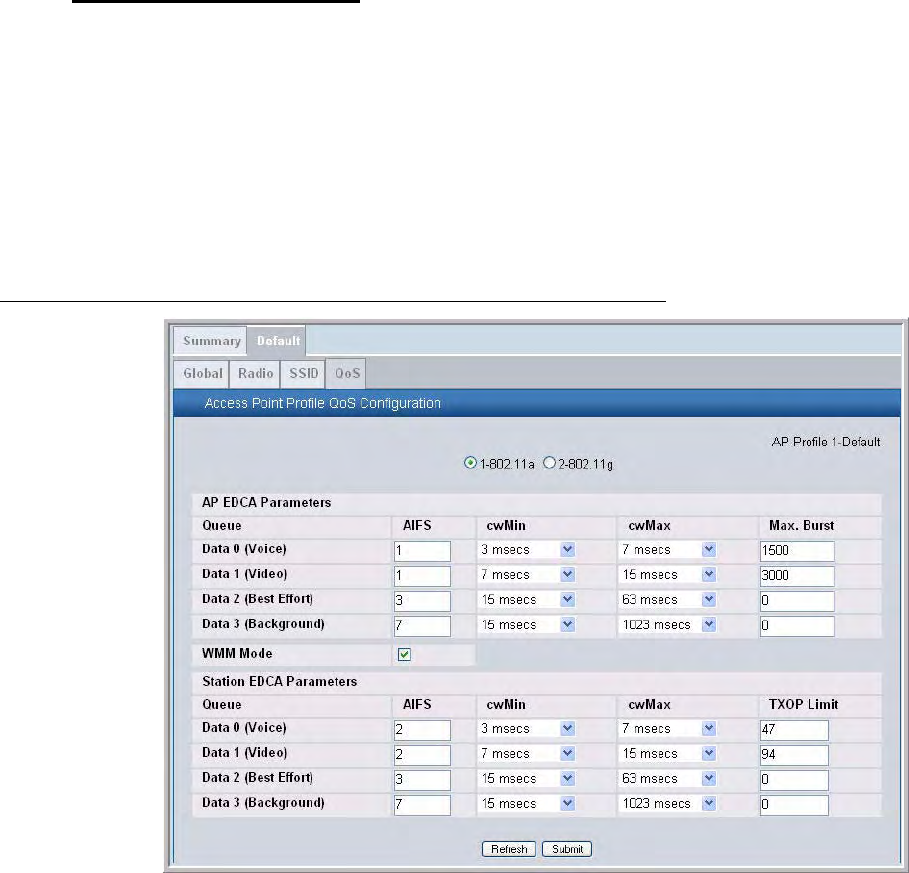909x873 pixels.
Task: Click the 'TXOP Limit' column header
Action: tap(803, 705)
